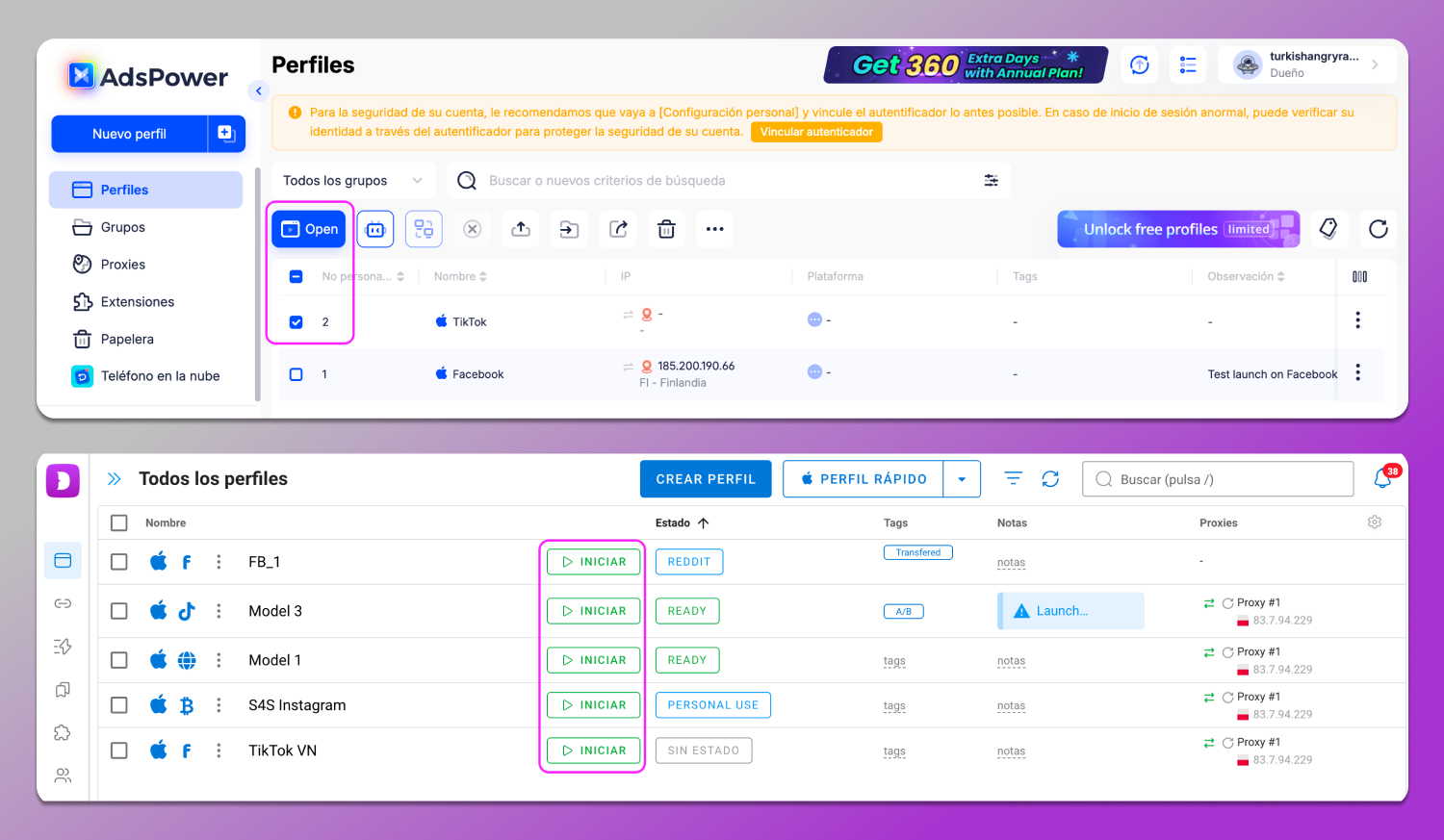The width and height of the screenshot is (1444, 840).
Task: Expand the Todos los grupos dropdown
Action: point(352,181)
